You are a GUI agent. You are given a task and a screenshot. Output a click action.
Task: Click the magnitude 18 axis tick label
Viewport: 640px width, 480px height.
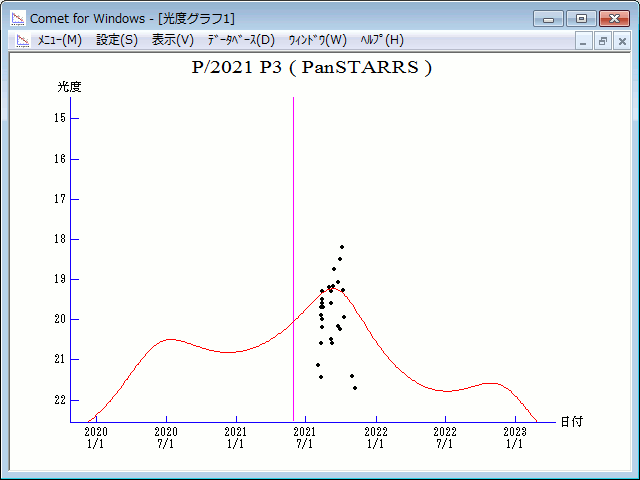pos(60,239)
